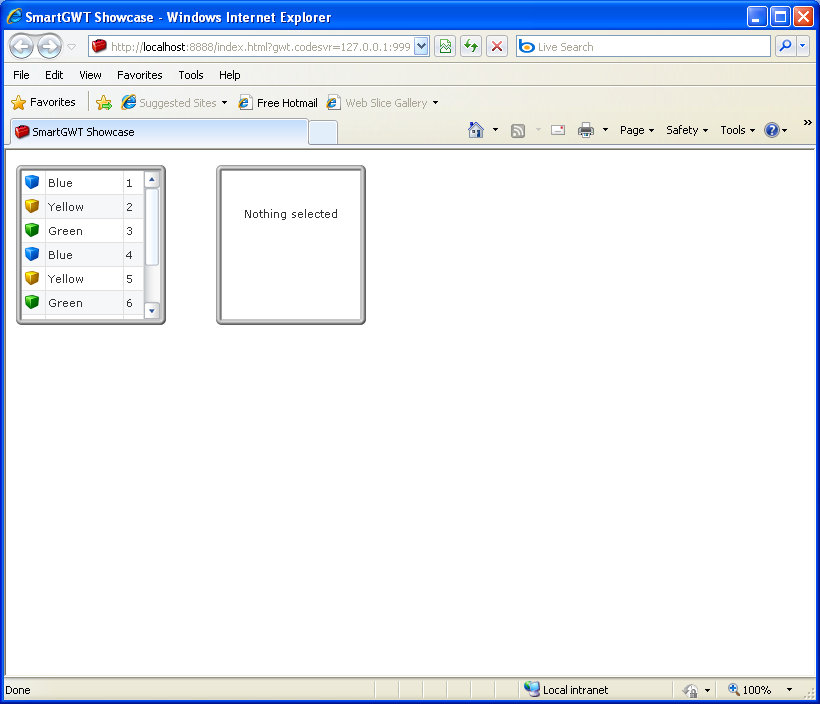
Task: Open the Web Slice Gallery link
Action: pyautogui.click(x=383, y=103)
